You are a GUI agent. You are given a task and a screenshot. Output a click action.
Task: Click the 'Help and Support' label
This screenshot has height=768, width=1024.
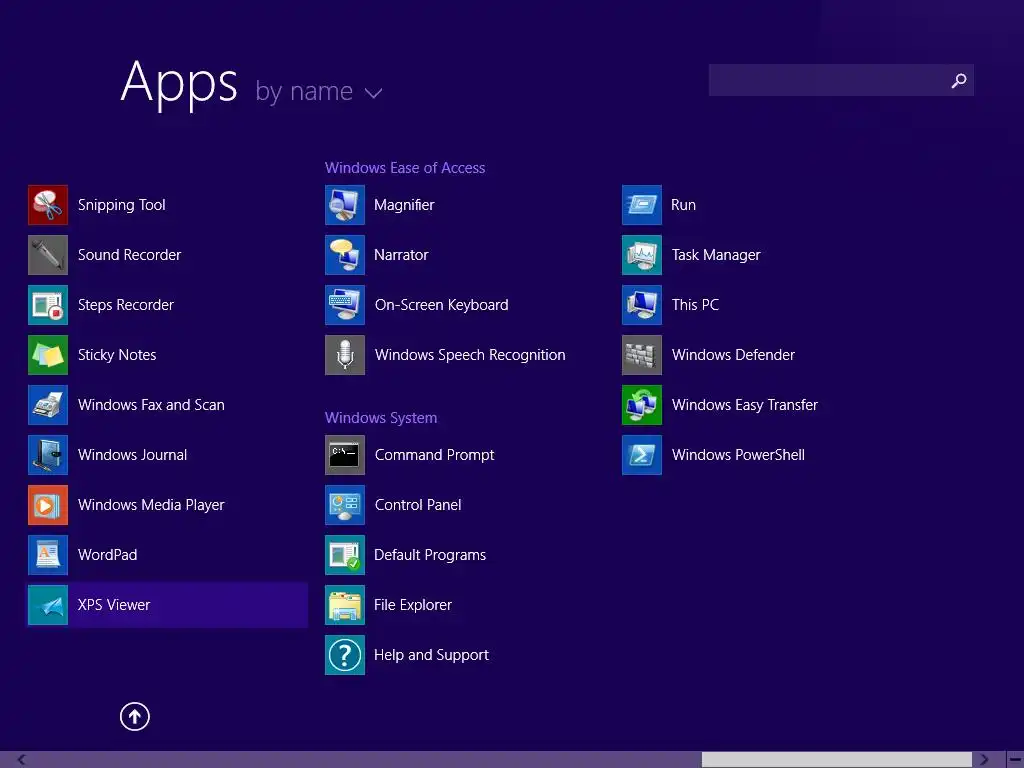431,655
